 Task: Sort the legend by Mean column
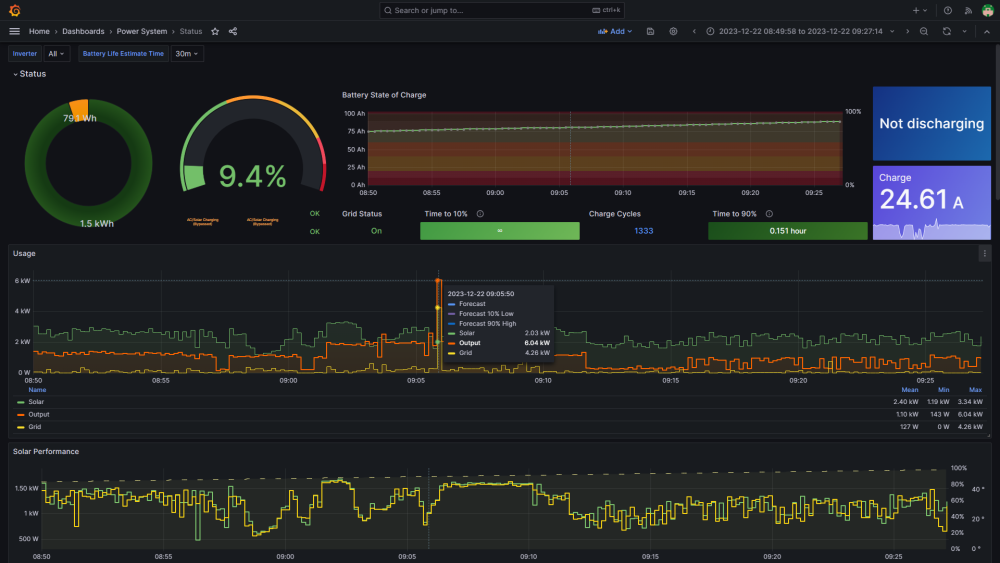909,390
